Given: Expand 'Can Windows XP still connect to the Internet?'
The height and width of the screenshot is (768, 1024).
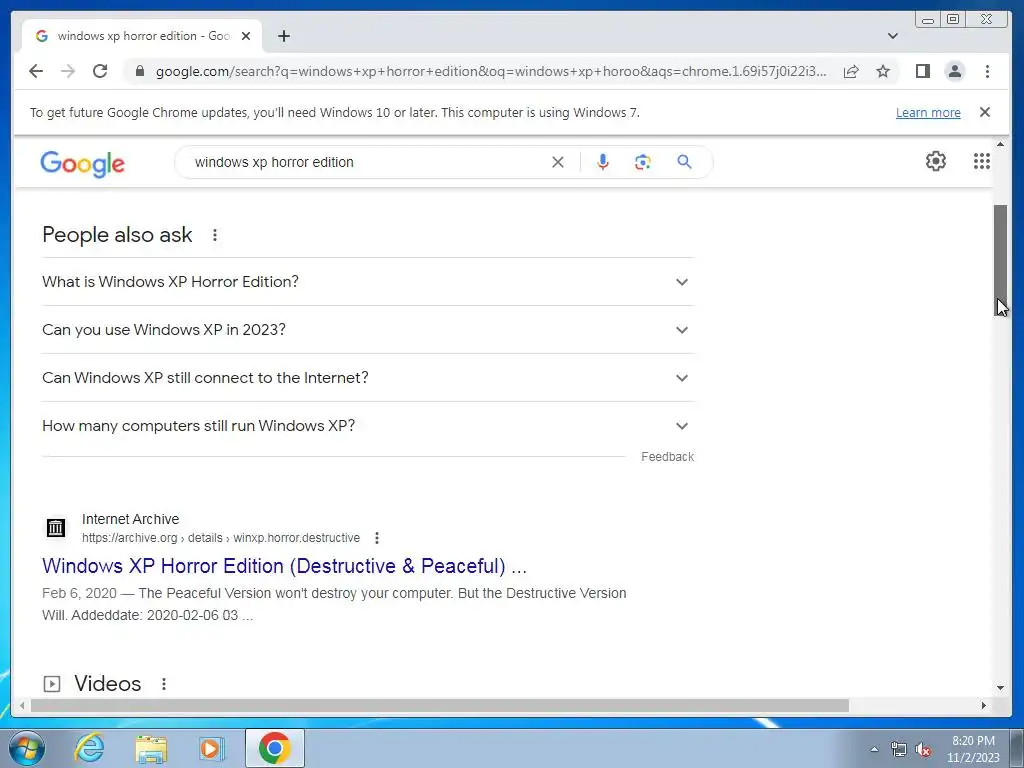Looking at the screenshot, I should (368, 378).
